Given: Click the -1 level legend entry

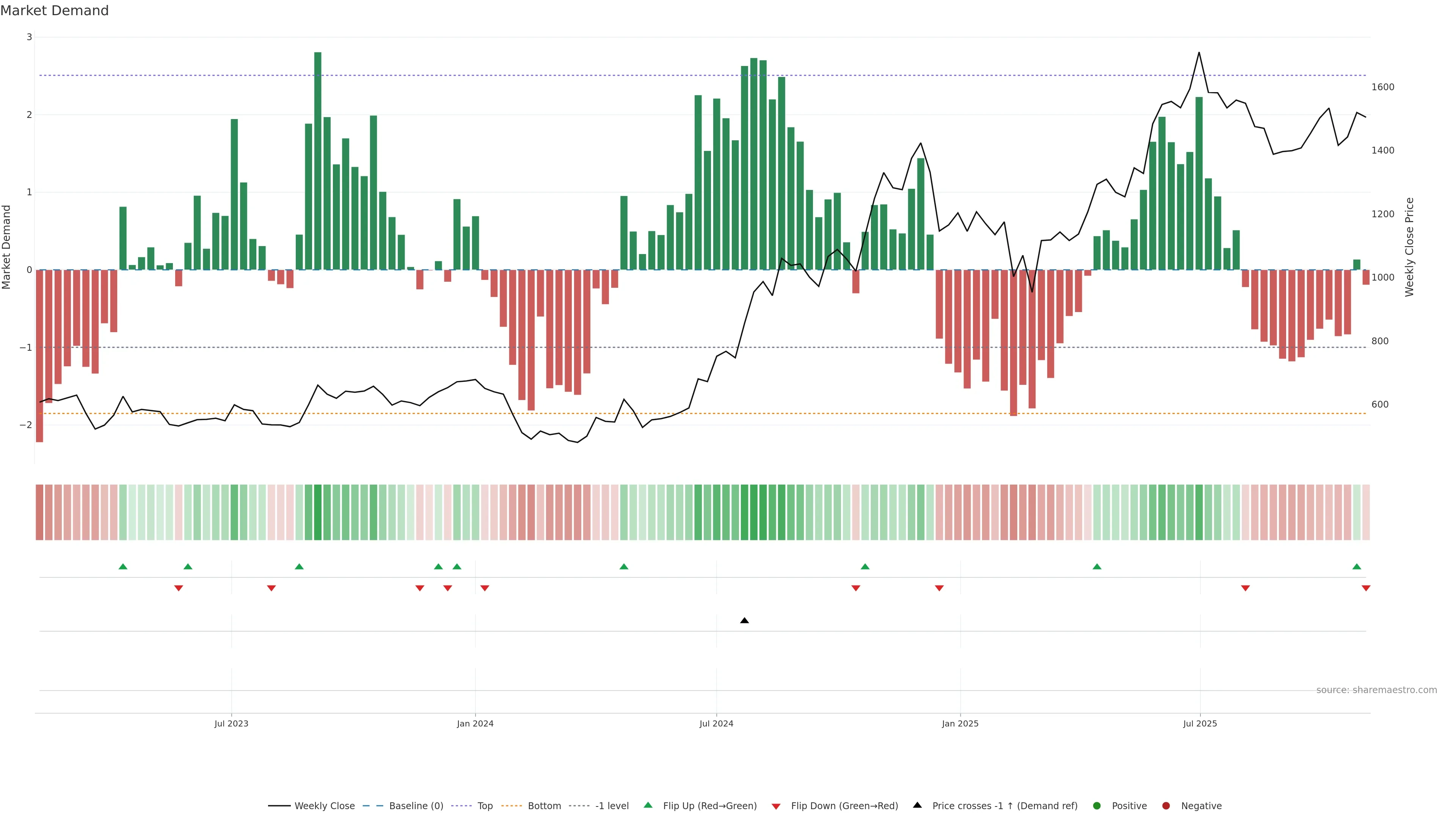Looking at the screenshot, I should pos(612,805).
